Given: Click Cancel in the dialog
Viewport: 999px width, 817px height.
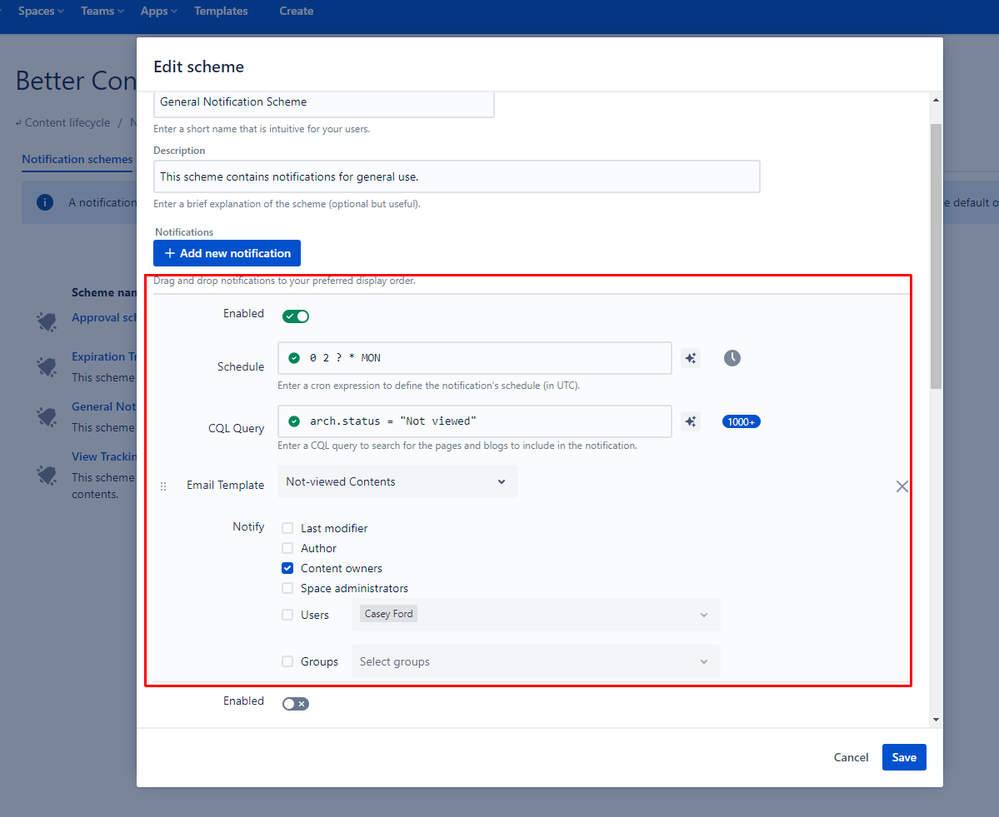Looking at the screenshot, I should (x=851, y=757).
